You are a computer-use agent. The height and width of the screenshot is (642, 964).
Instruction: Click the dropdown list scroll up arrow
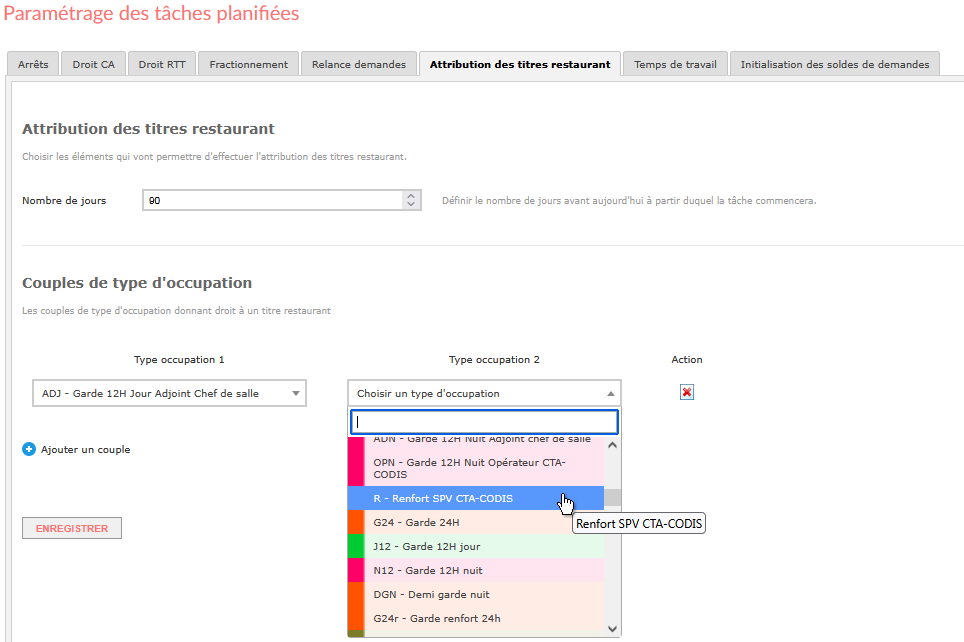tap(612, 445)
